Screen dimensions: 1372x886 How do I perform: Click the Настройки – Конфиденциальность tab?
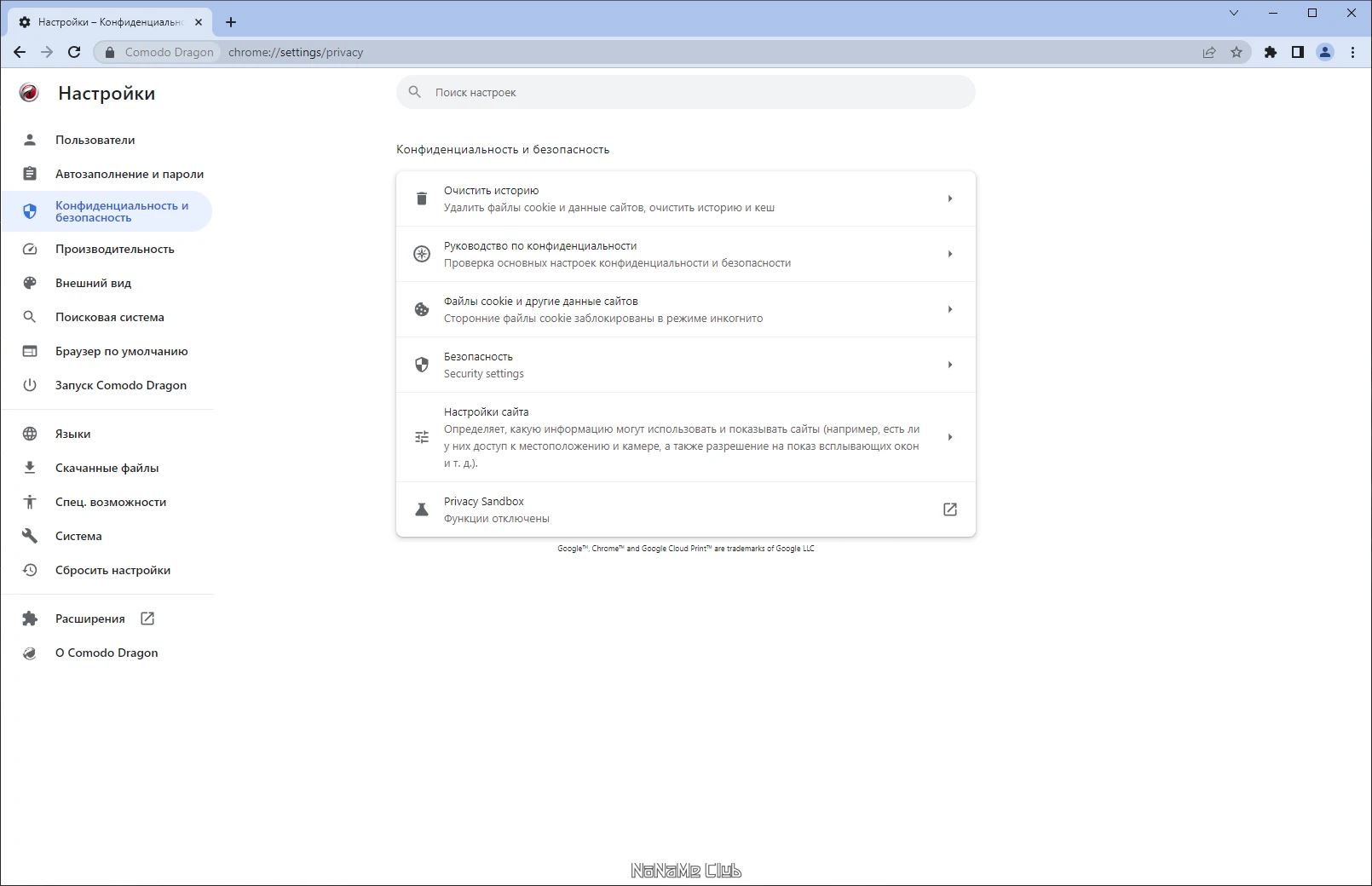pos(110,22)
